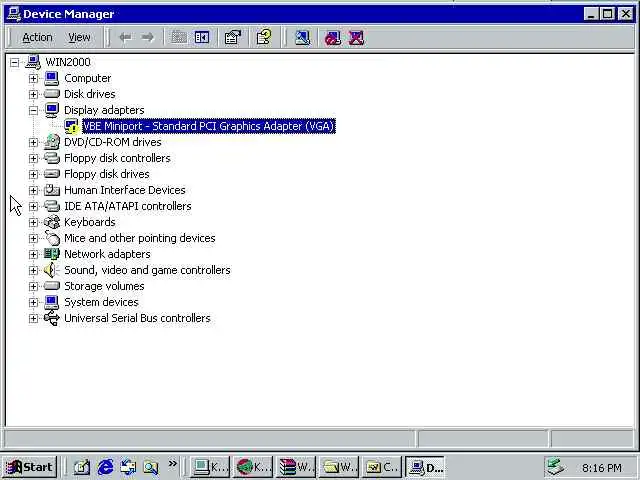Image resolution: width=640 pixels, height=480 pixels.
Task: Switch to the C... taskbar button
Action: [382, 467]
